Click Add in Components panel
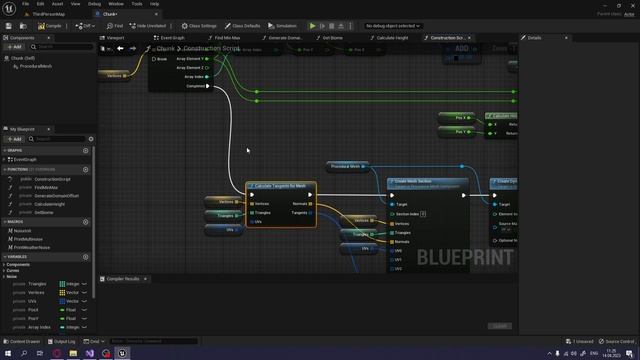 pos(14,47)
